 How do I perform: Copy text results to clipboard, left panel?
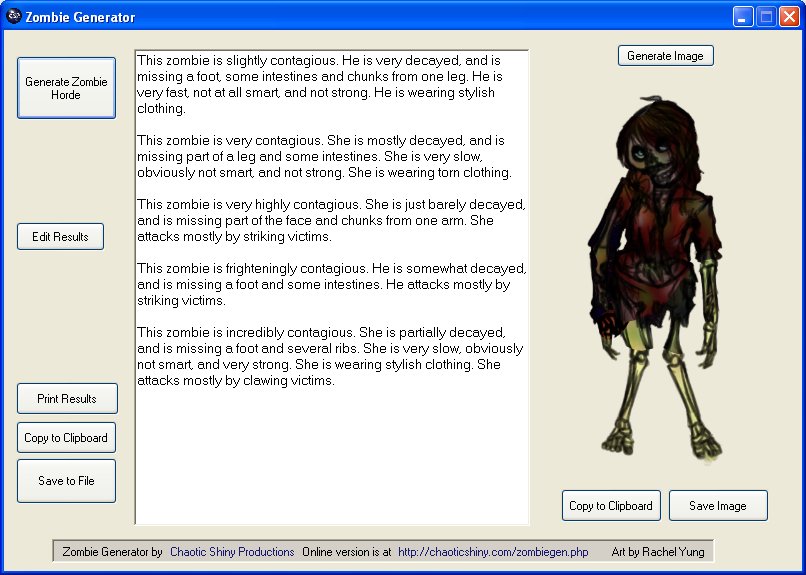pyautogui.click(x=66, y=438)
